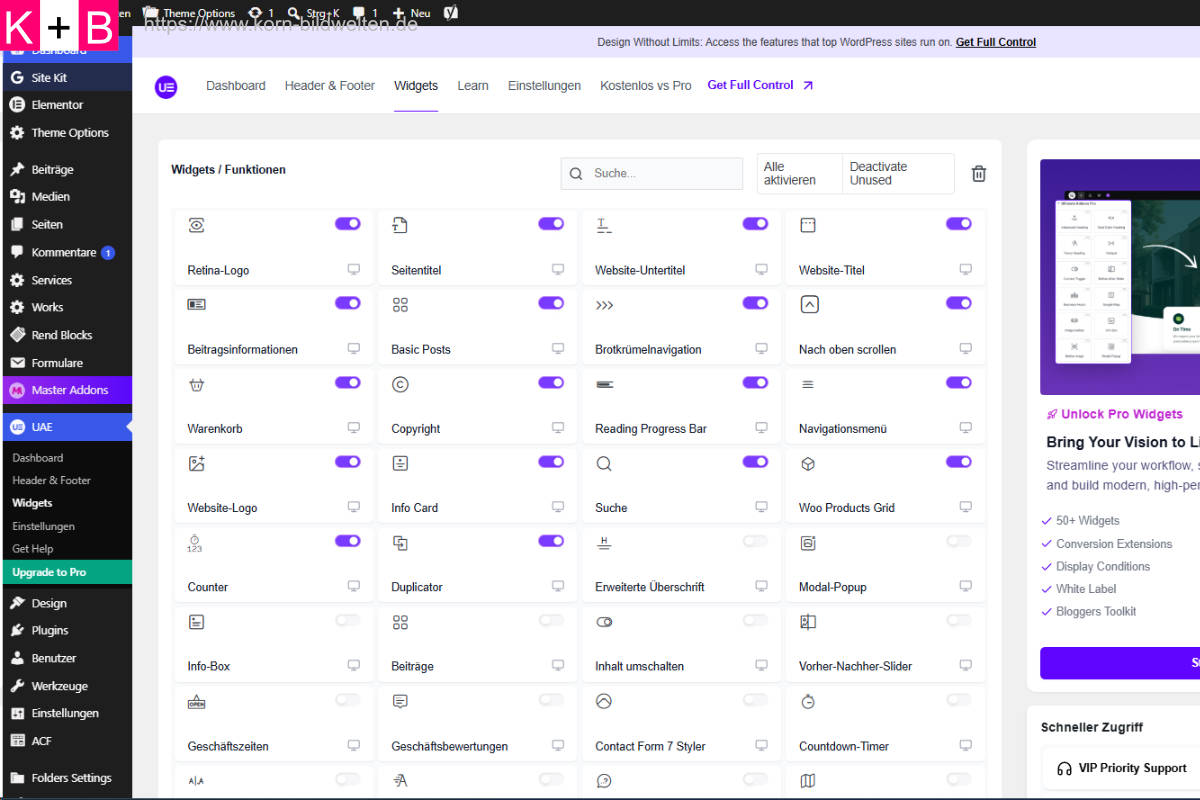Click the Website-Untertitel widget icon
Image resolution: width=1200 pixels, height=800 pixels.
(604, 225)
